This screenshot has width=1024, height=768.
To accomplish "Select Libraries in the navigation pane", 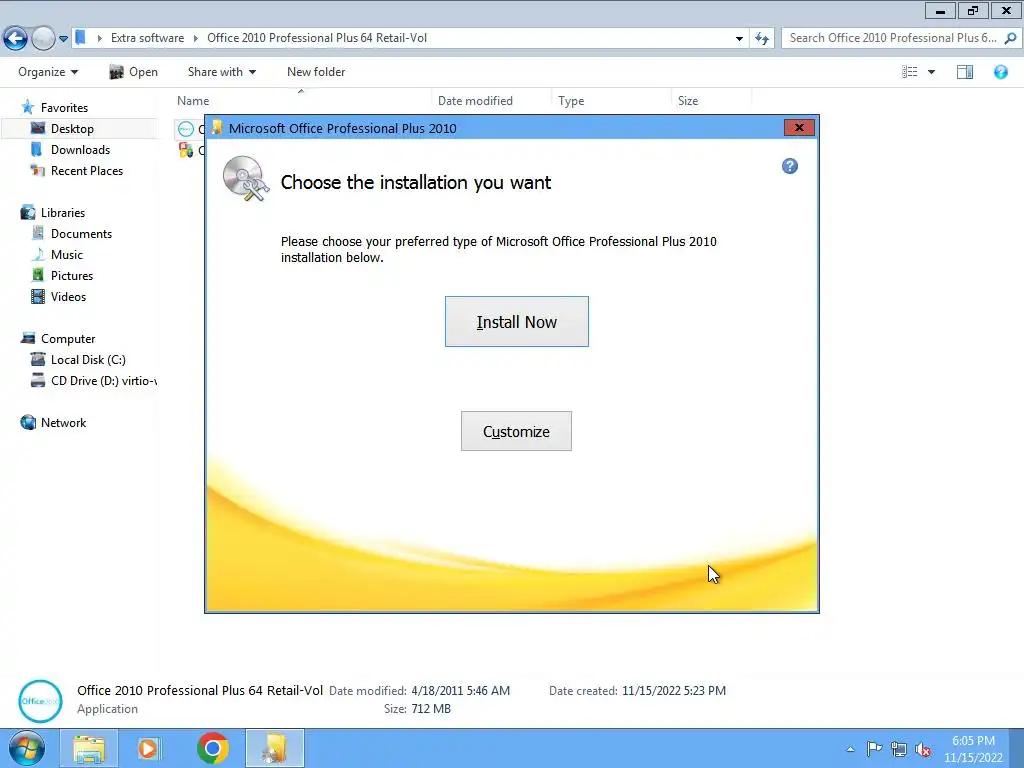I will pos(63,212).
